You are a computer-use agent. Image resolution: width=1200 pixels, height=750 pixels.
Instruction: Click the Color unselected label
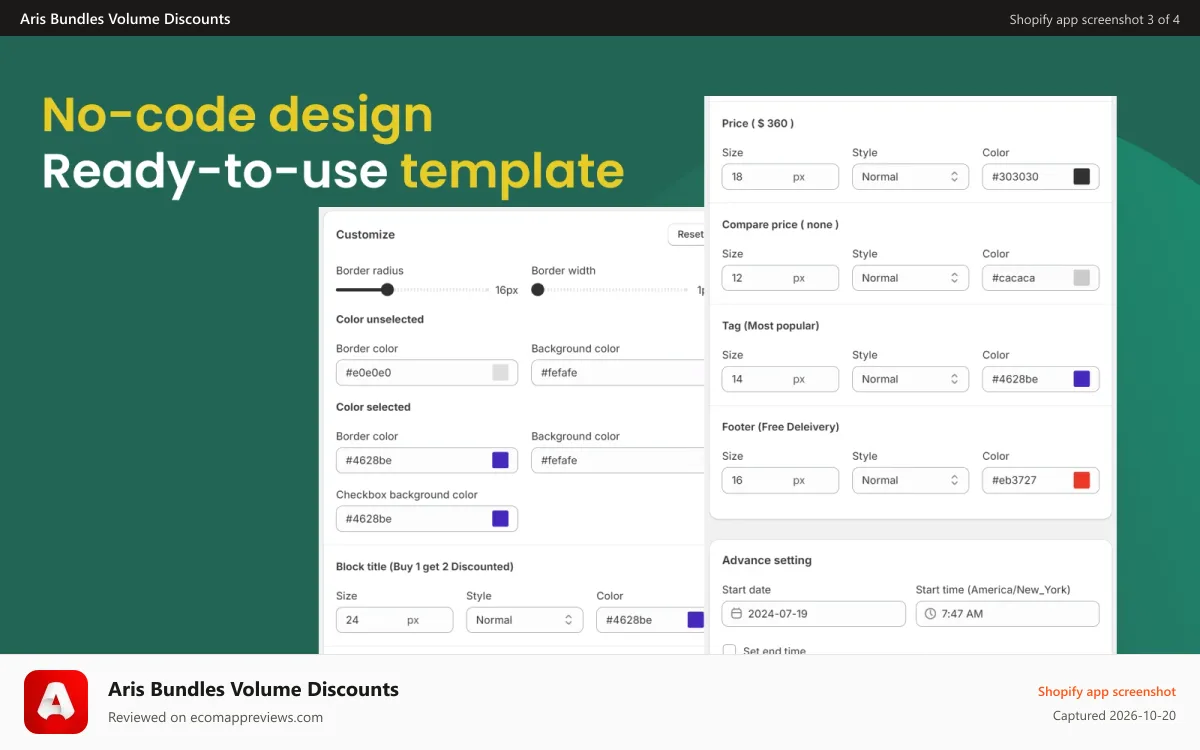(380, 319)
